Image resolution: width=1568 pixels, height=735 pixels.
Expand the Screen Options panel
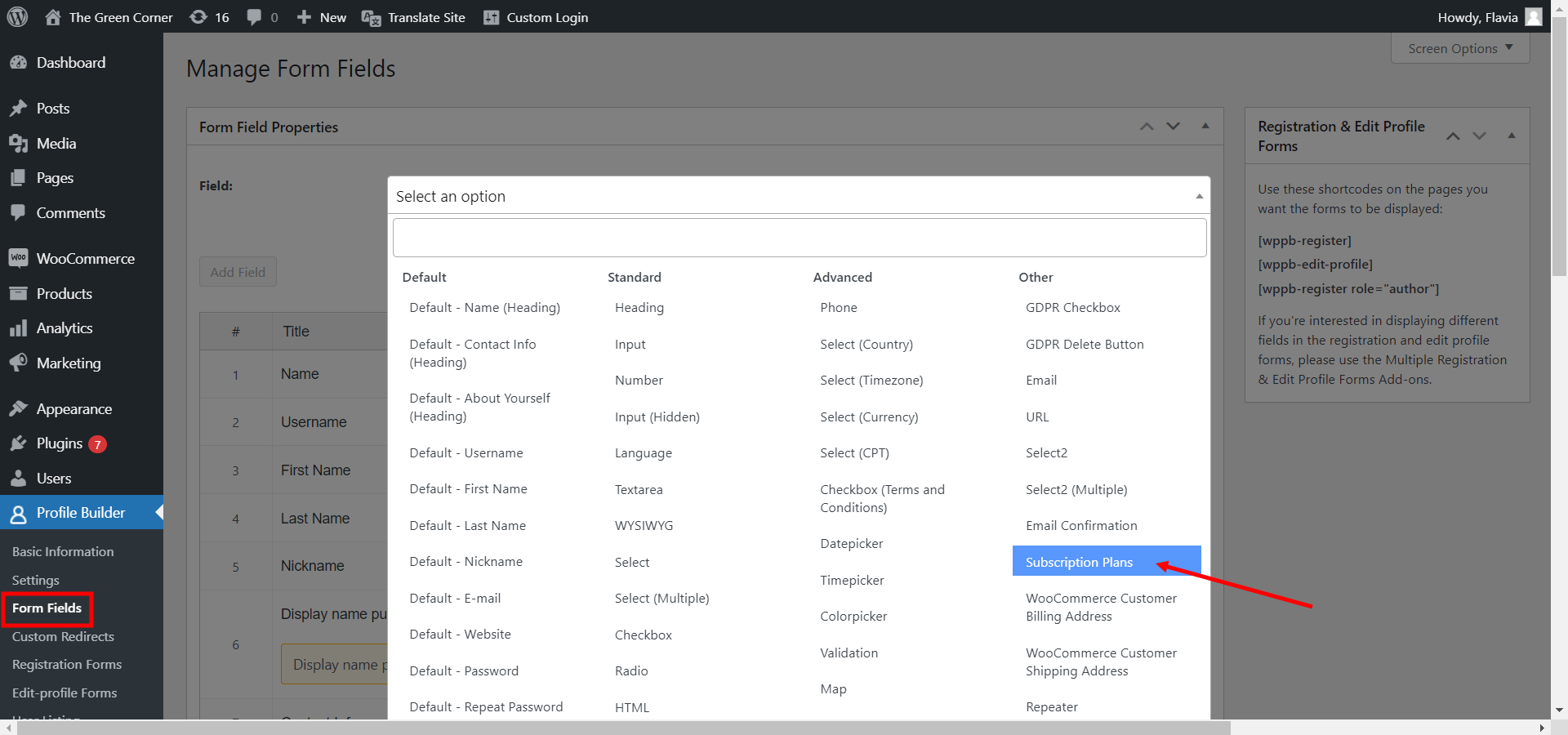[1460, 48]
